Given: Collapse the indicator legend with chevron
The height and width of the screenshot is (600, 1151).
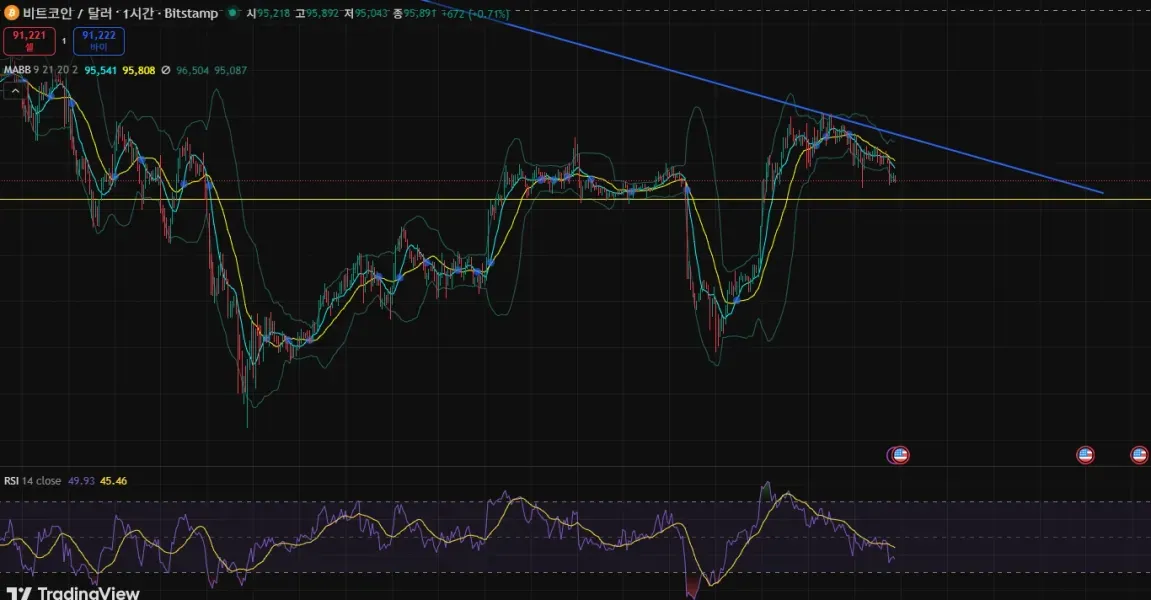Looking at the screenshot, I should 15,91.
